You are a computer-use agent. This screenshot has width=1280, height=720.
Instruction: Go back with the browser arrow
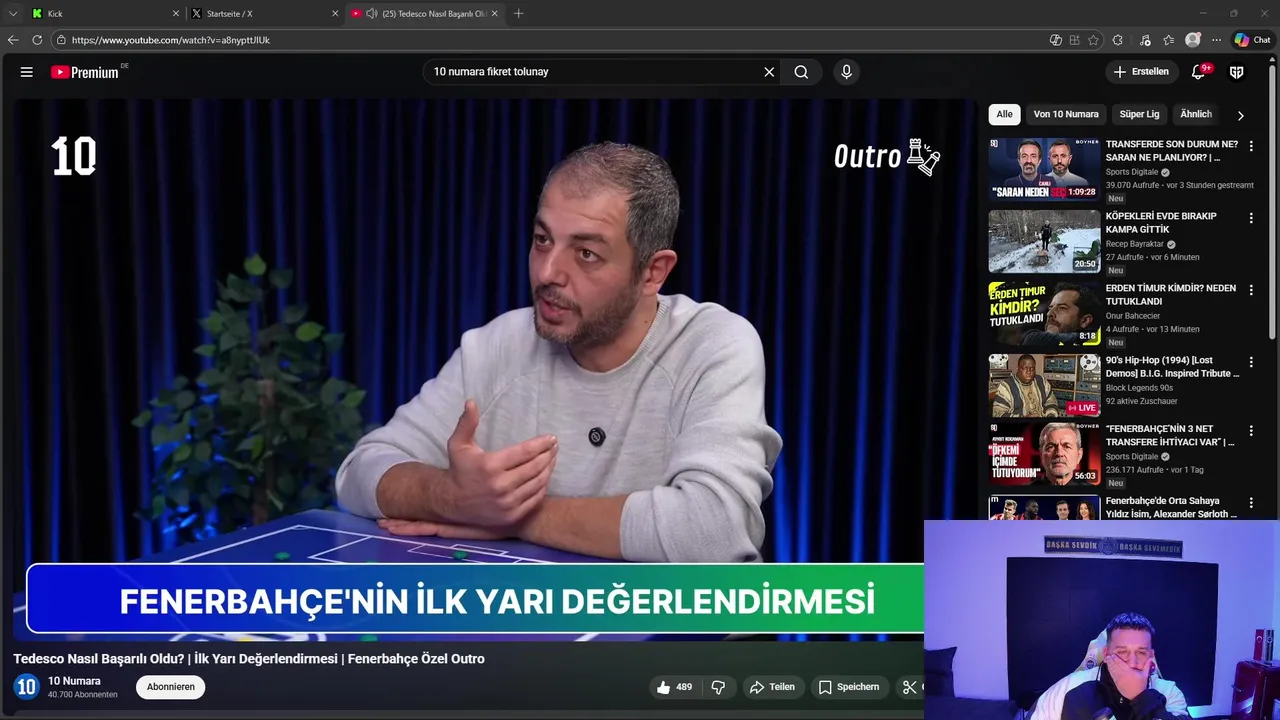13,40
